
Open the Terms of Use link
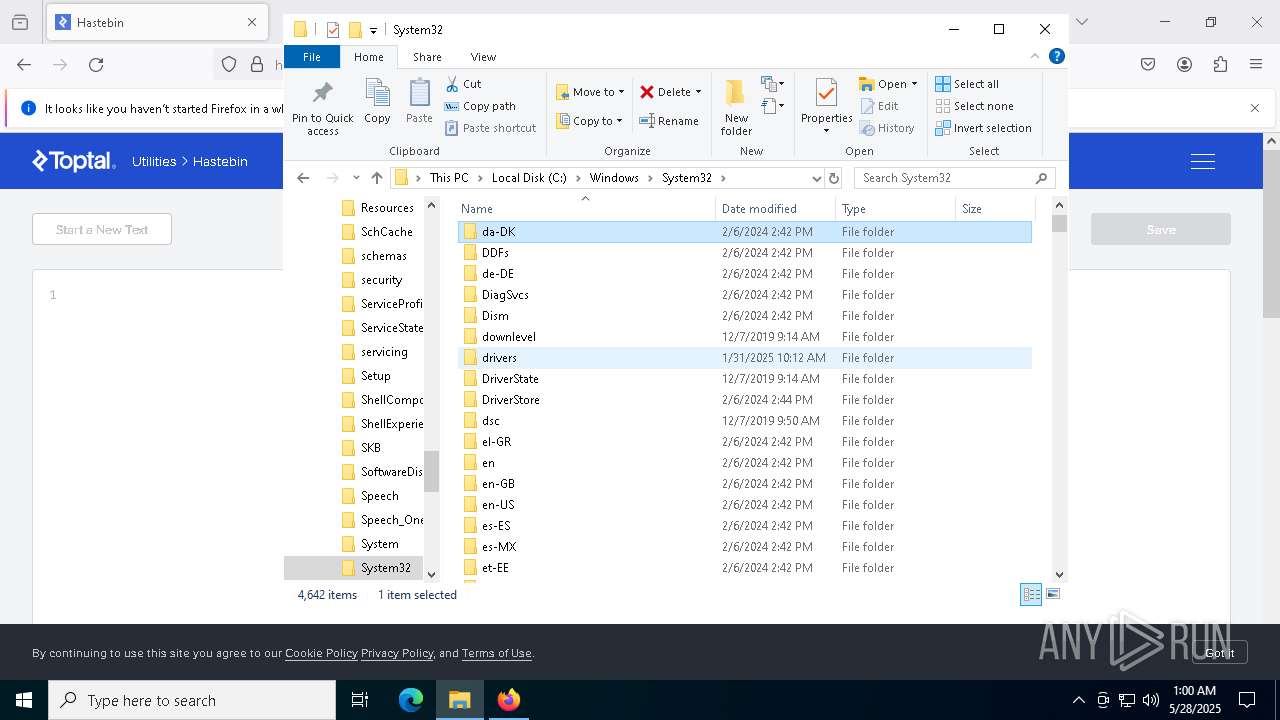tap(496, 653)
